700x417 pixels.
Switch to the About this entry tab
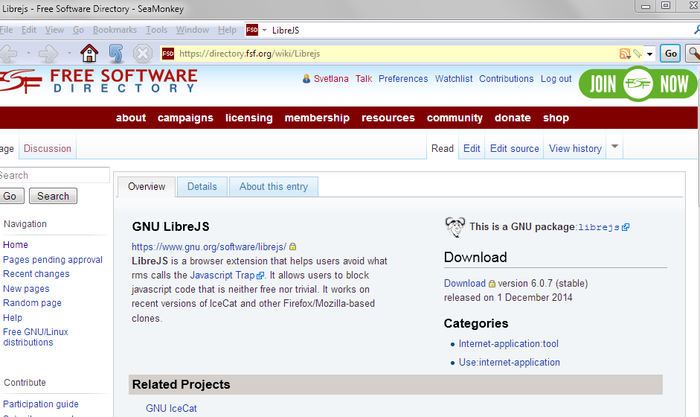click(274, 187)
